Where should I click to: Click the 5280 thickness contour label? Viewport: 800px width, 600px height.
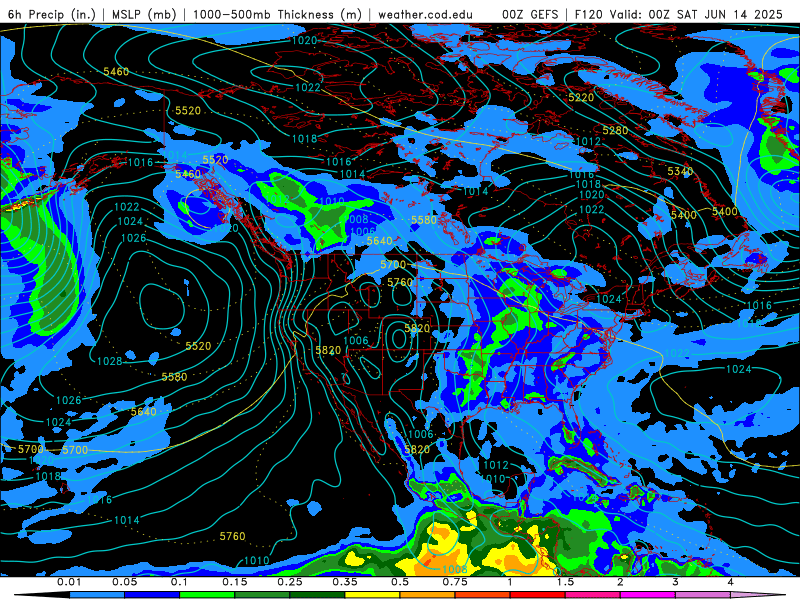[615, 130]
